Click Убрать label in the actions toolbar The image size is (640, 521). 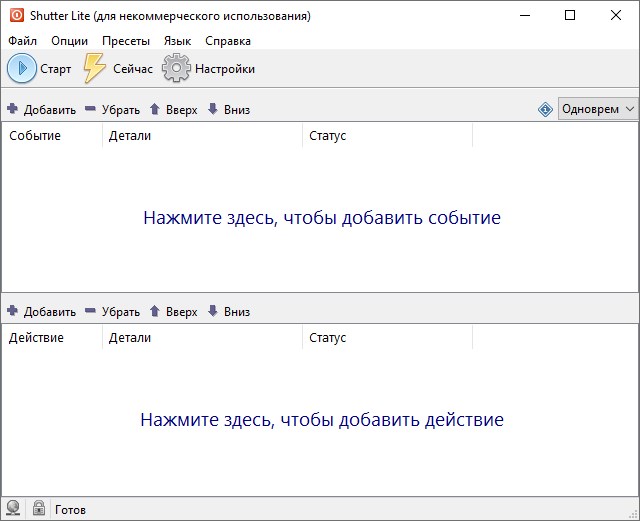click(121, 312)
